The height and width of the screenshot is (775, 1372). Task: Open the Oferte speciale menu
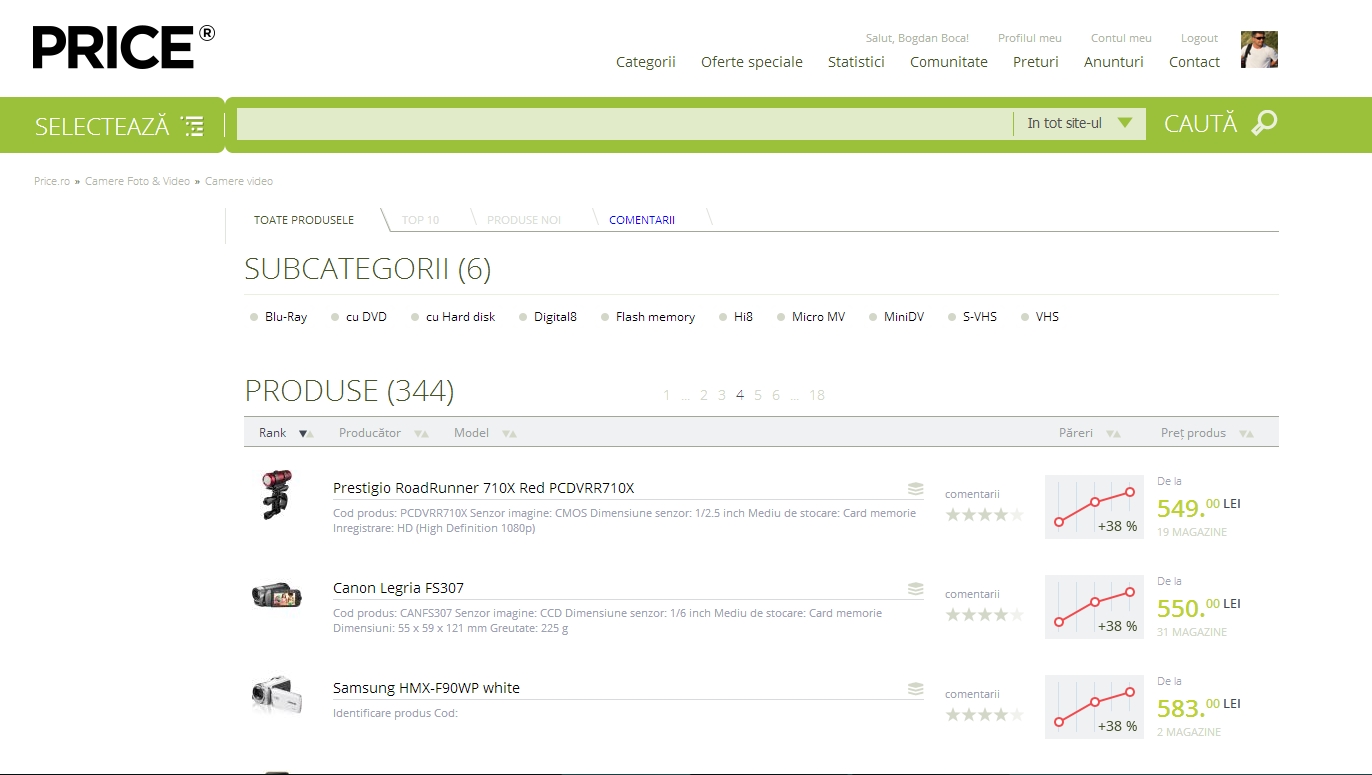(x=751, y=62)
